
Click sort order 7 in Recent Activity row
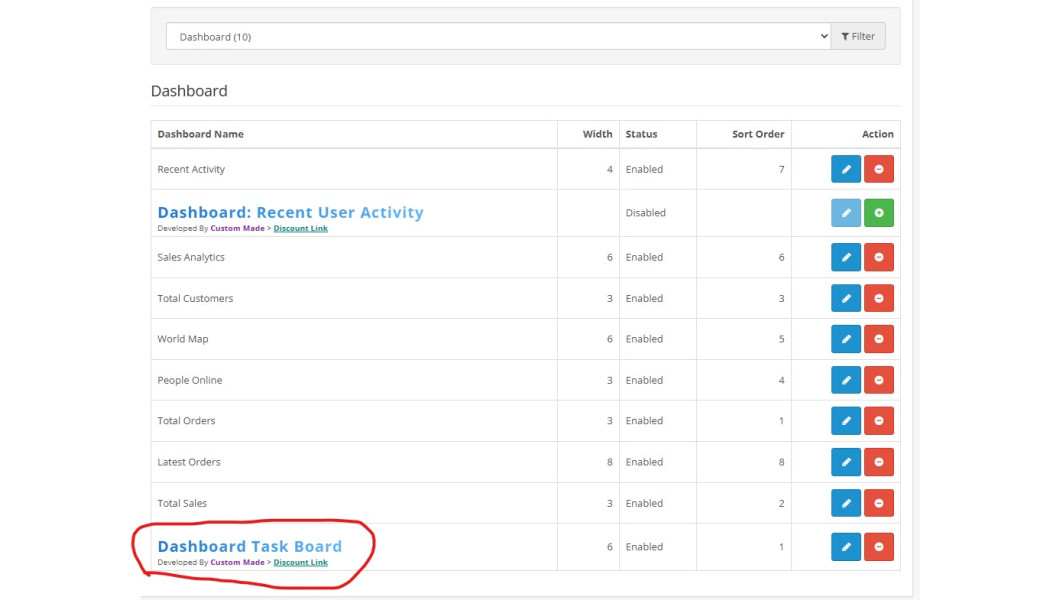point(781,169)
